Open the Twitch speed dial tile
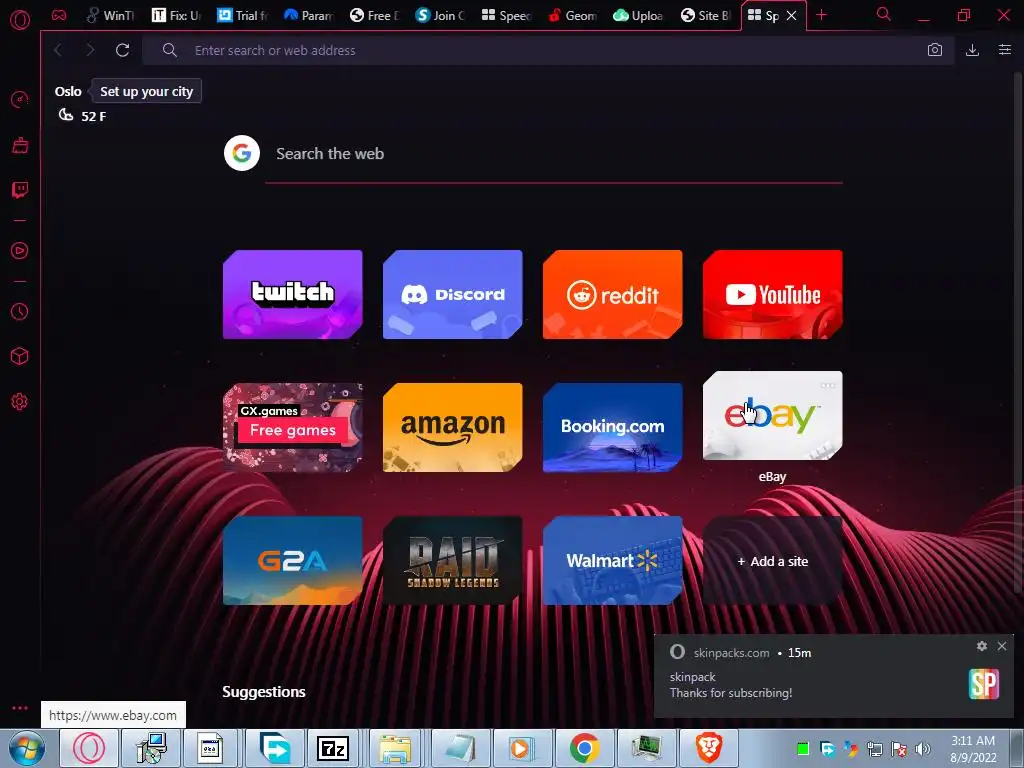The image size is (1024, 768). click(x=293, y=295)
